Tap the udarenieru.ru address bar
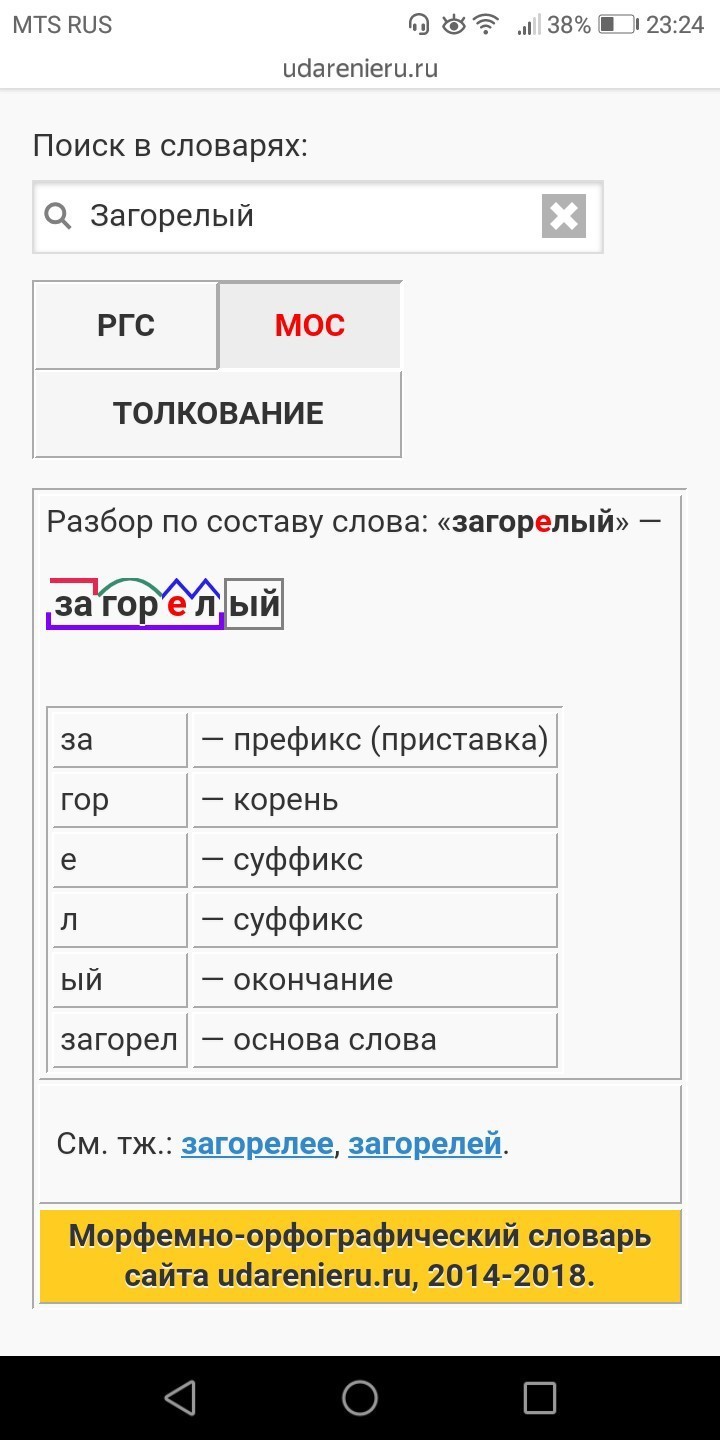Screen dimensions: 720x1440 point(360,69)
